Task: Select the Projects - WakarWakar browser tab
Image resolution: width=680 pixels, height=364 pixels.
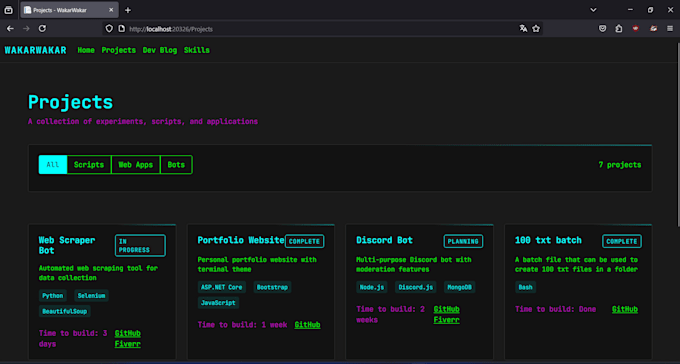Action: [x=69, y=10]
